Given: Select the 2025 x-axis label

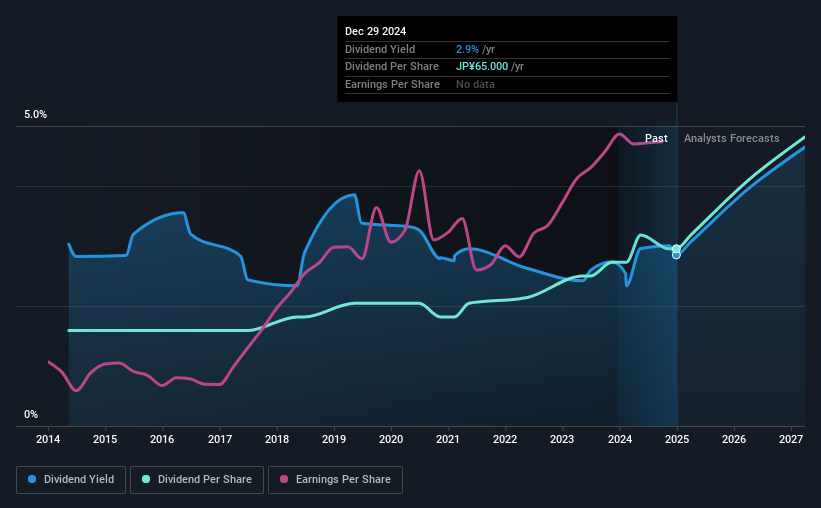Looking at the screenshot, I should point(677,439).
